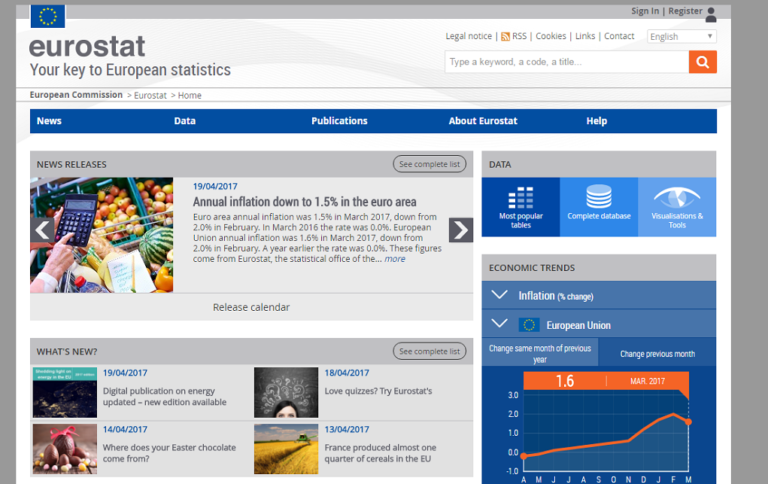This screenshot has width=768, height=484.
Task: Open the News menu
Action: [49, 121]
